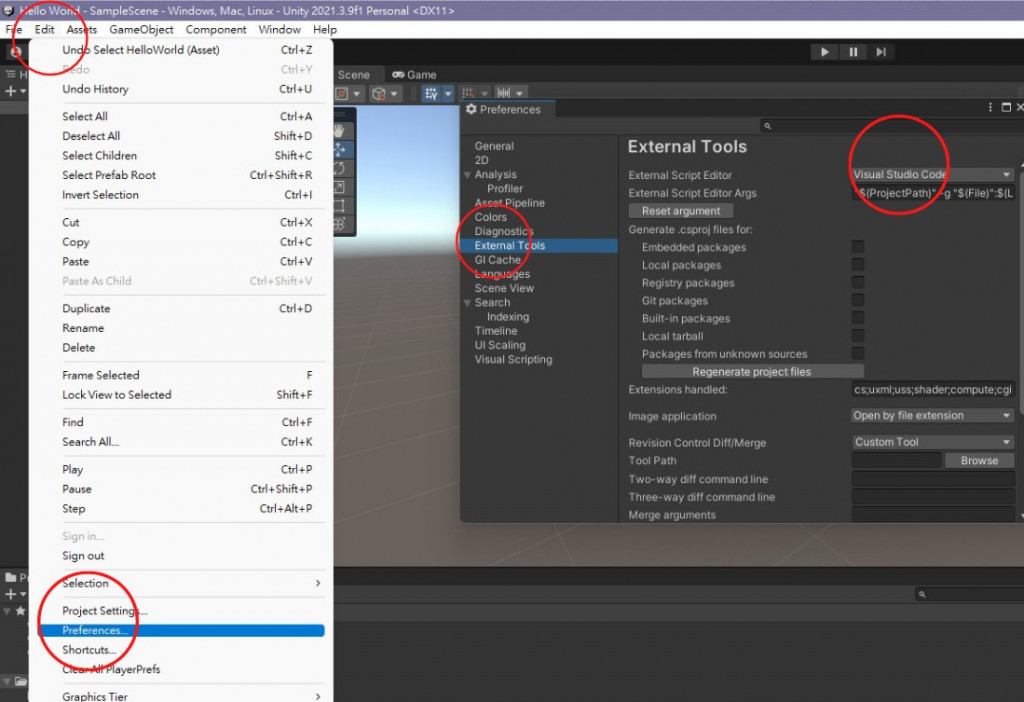The height and width of the screenshot is (702, 1024).
Task: Open the snap increment dropdown arrow
Action: coord(519,94)
